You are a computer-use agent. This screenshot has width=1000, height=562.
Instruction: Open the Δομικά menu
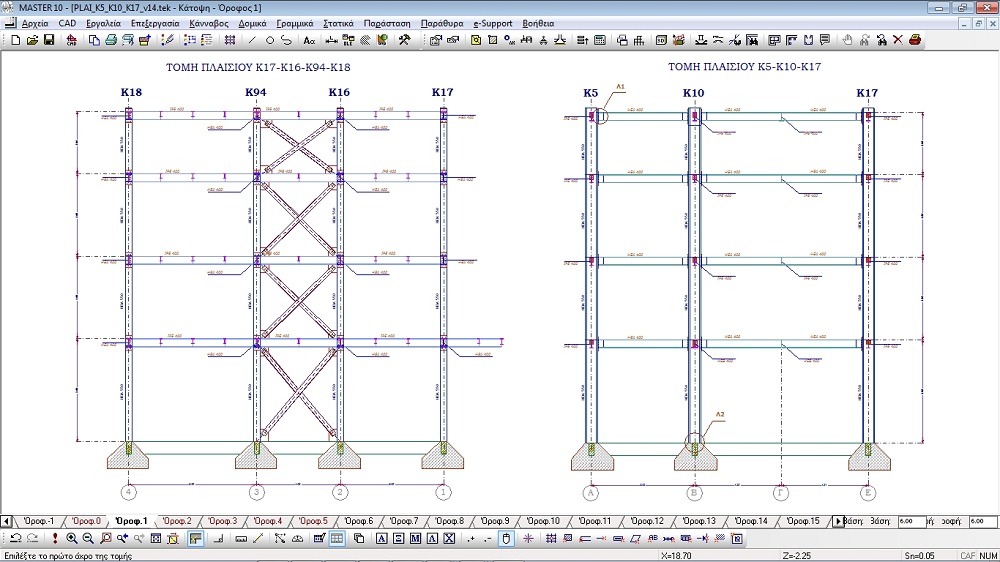253,23
